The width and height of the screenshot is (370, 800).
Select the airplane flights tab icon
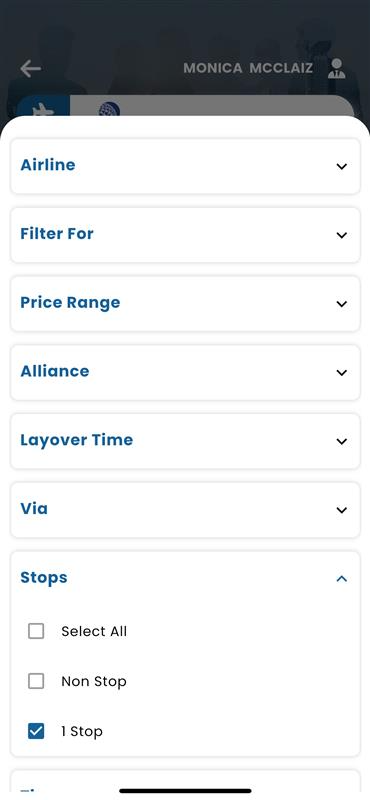tap(43, 108)
